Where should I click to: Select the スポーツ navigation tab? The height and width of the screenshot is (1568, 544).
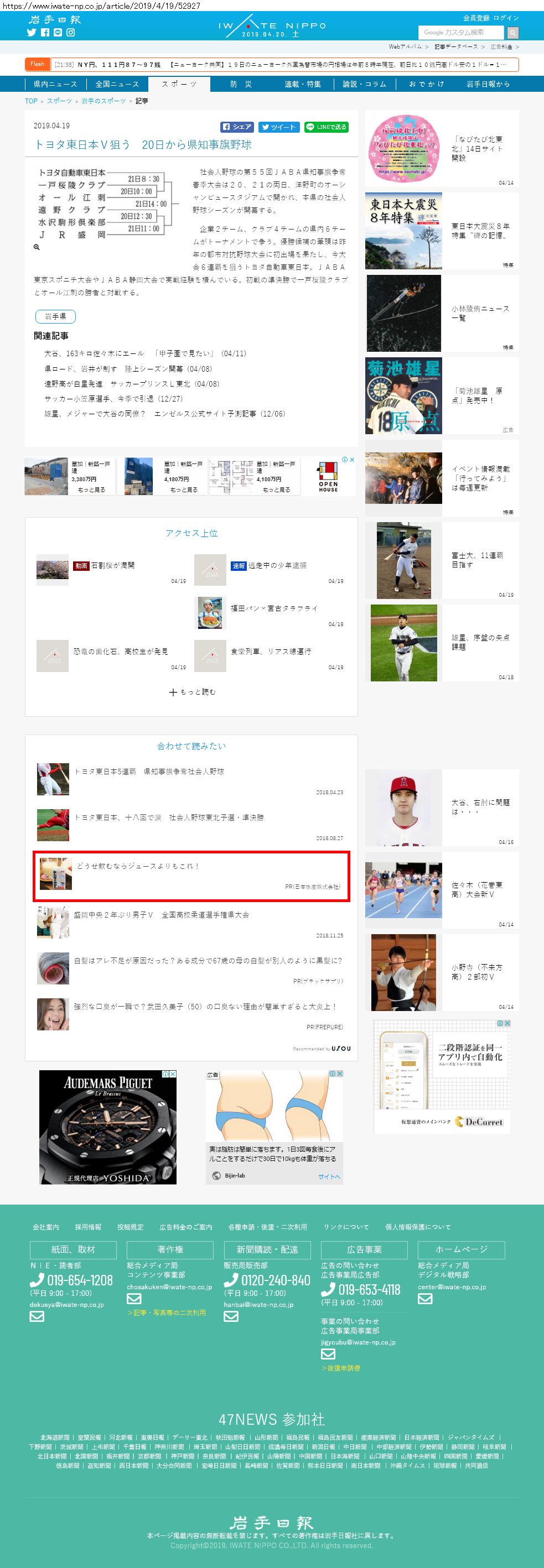179,84
